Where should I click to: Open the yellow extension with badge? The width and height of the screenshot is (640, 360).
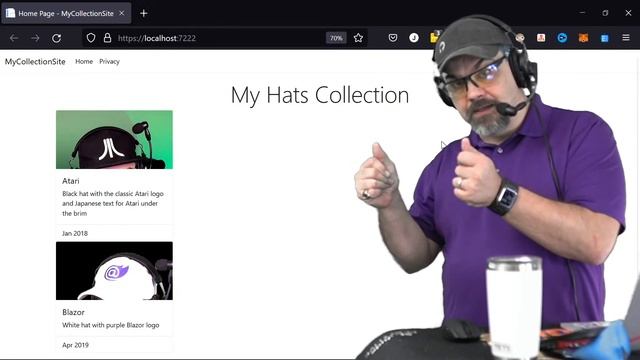click(434, 37)
